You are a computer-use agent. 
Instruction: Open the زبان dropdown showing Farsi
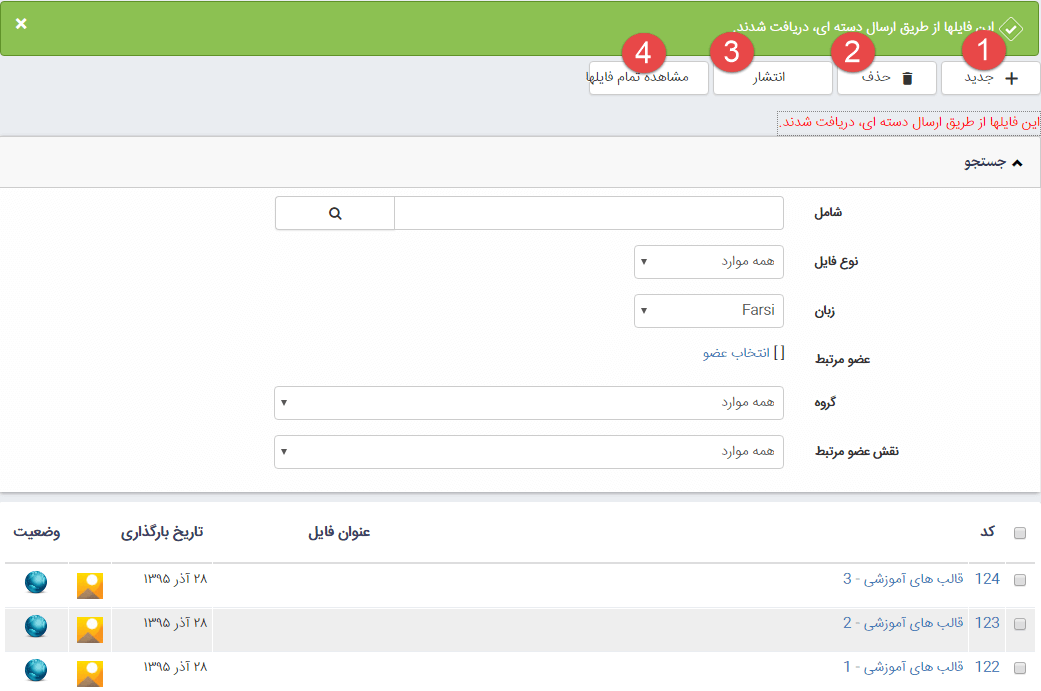[x=709, y=311]
